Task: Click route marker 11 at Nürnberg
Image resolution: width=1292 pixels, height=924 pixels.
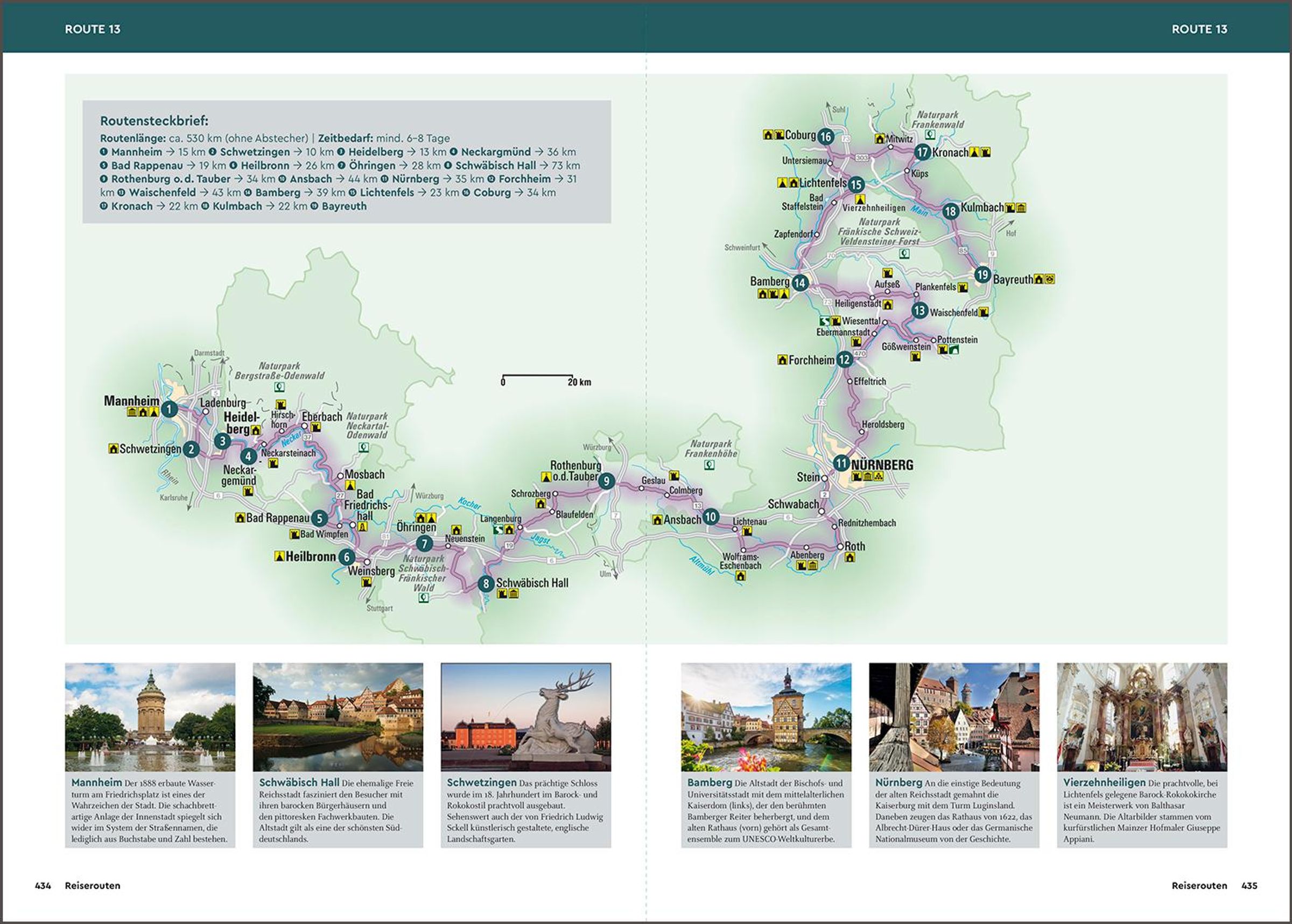Action: coord(841,463)
